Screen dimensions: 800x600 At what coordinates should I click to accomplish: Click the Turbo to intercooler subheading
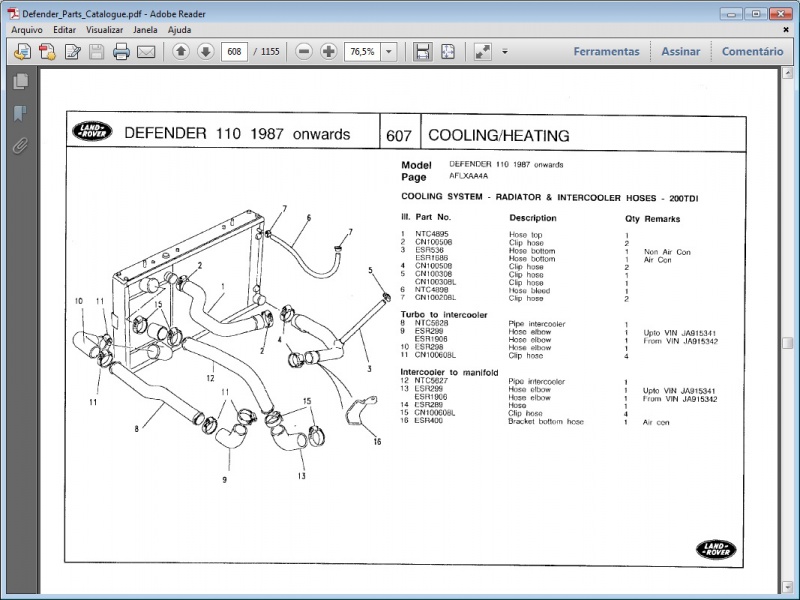pyautogui.click(x=444, y=314)
